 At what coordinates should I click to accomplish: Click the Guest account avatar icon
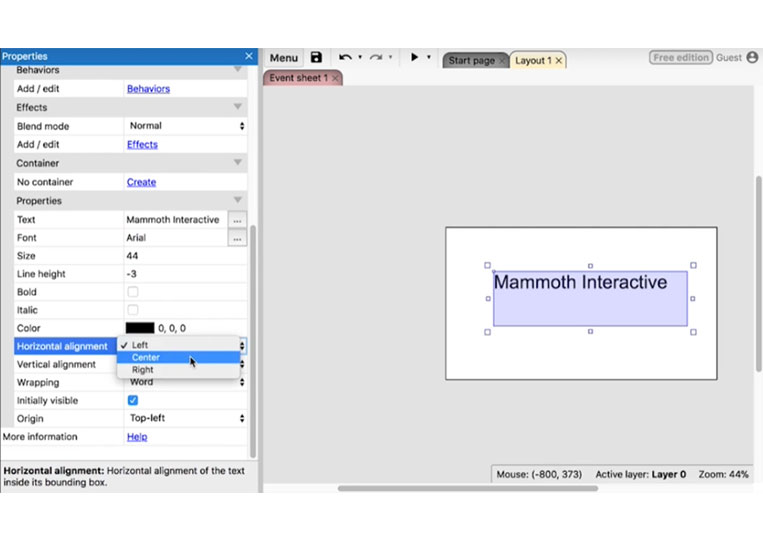pos(752,57)
